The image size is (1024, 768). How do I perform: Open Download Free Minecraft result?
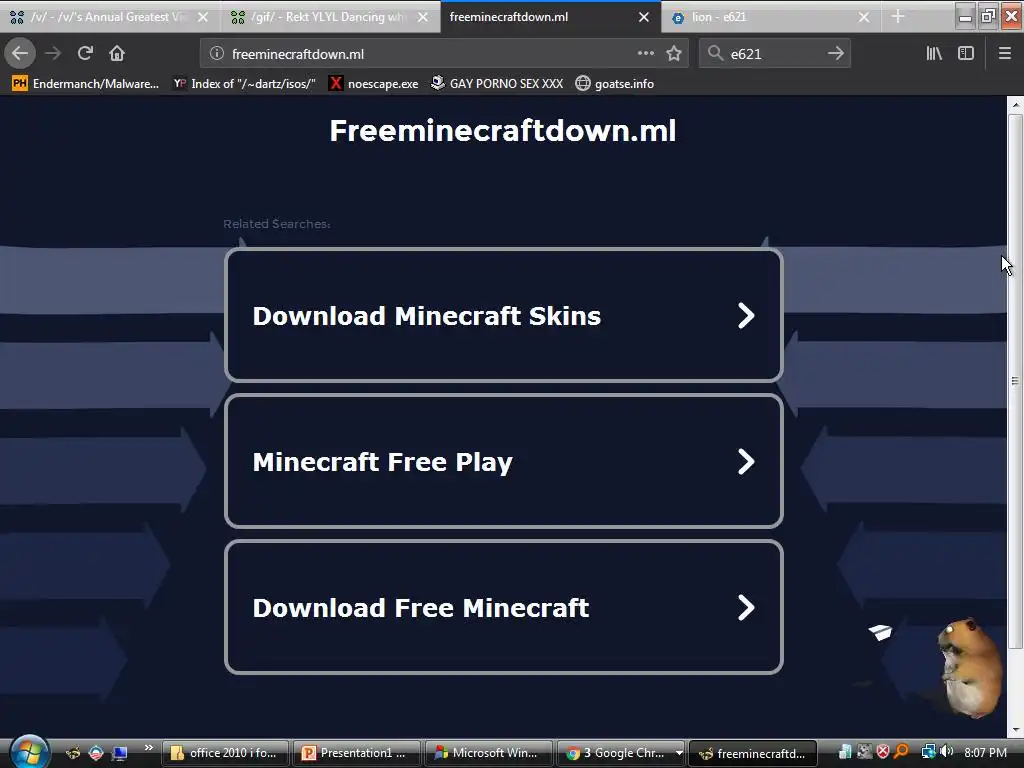tap(504, 607)
